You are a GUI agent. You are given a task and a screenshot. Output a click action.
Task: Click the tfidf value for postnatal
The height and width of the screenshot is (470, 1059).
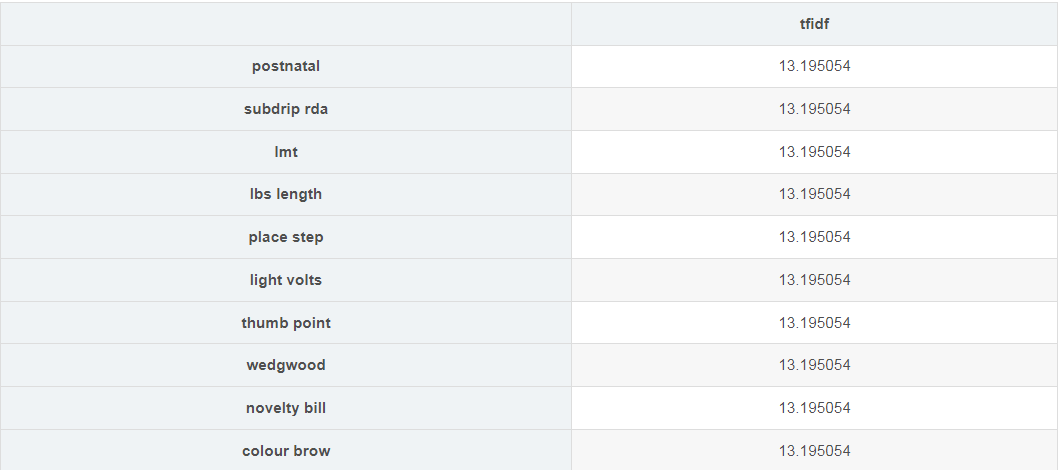click(x=814, y=66)
